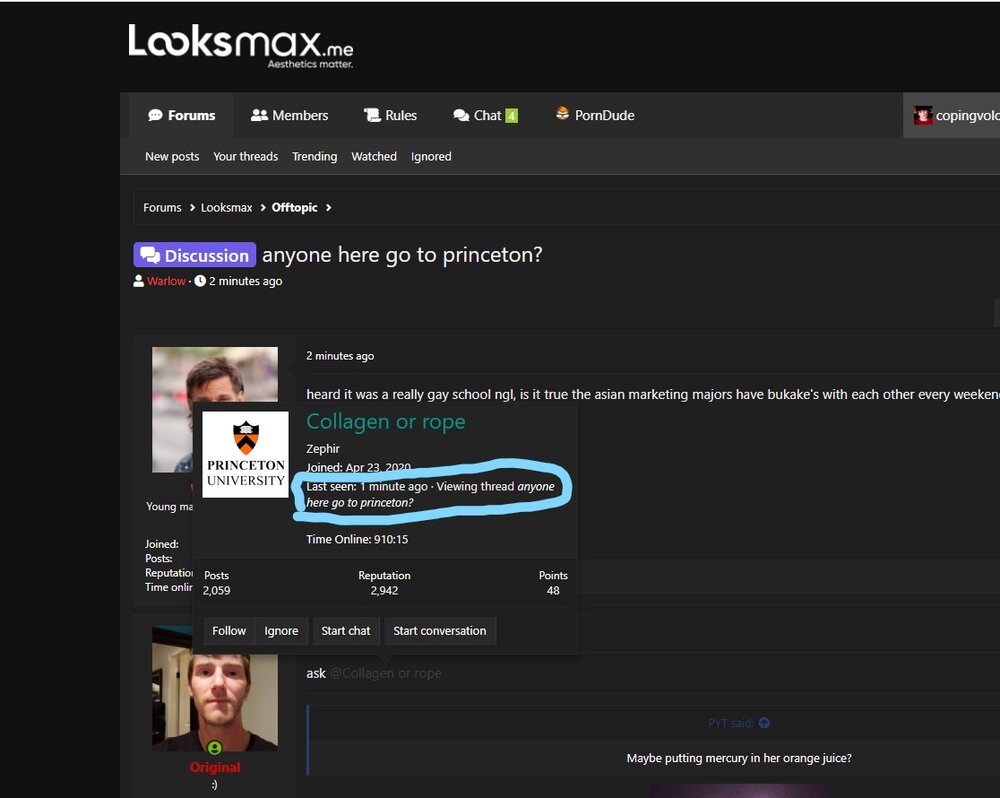1000x798 pixels.
Task: Open the Rules tab
Action: [390, 115]
